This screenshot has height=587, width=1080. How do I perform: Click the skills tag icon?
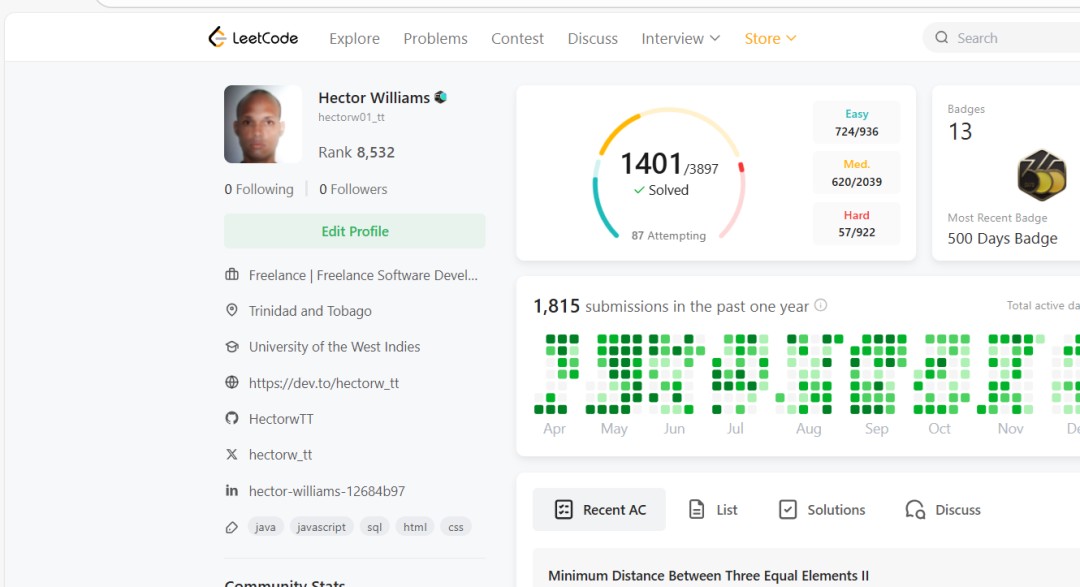232,527
